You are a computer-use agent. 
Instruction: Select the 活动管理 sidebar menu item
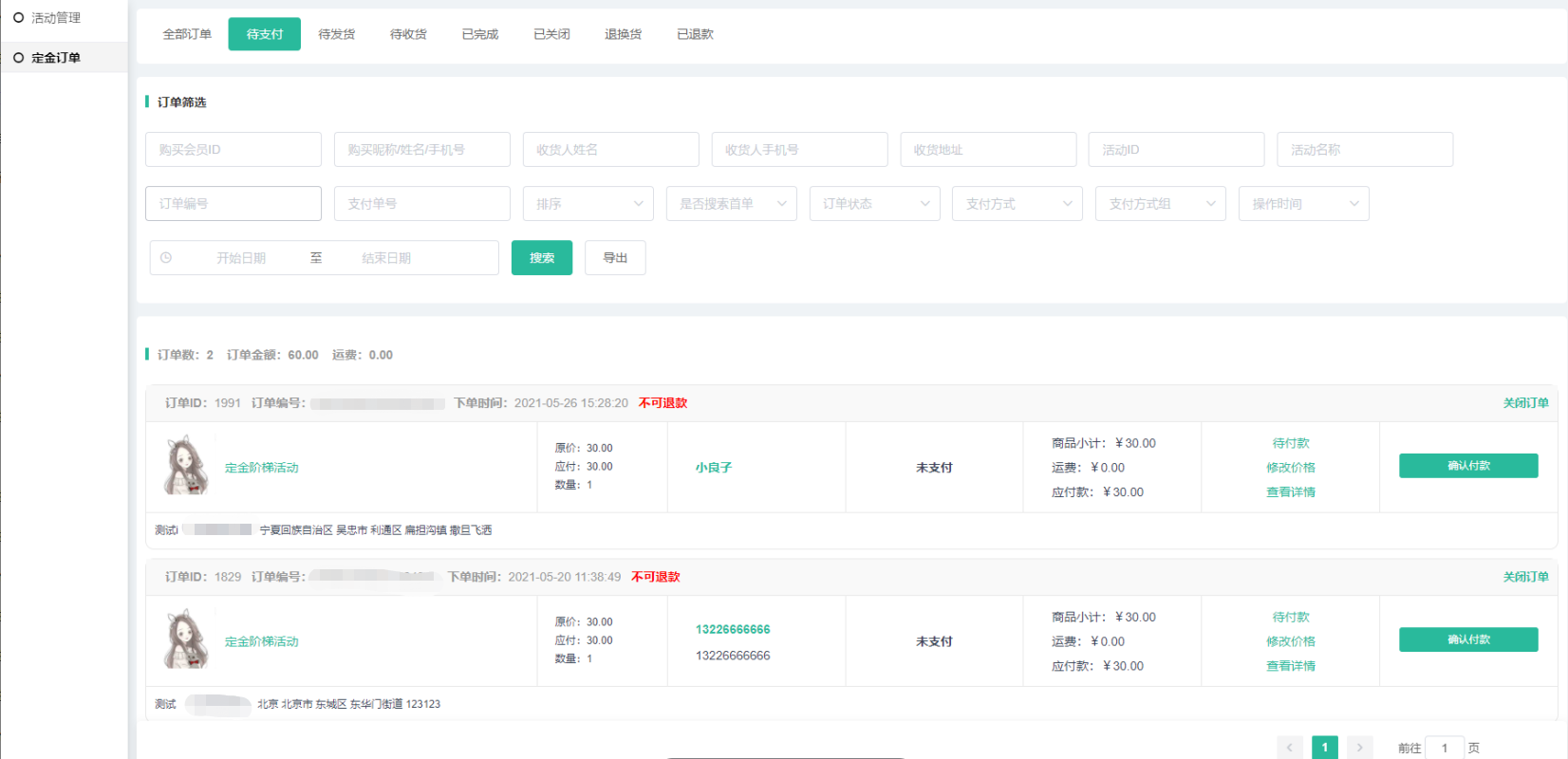tap(56, 18)
